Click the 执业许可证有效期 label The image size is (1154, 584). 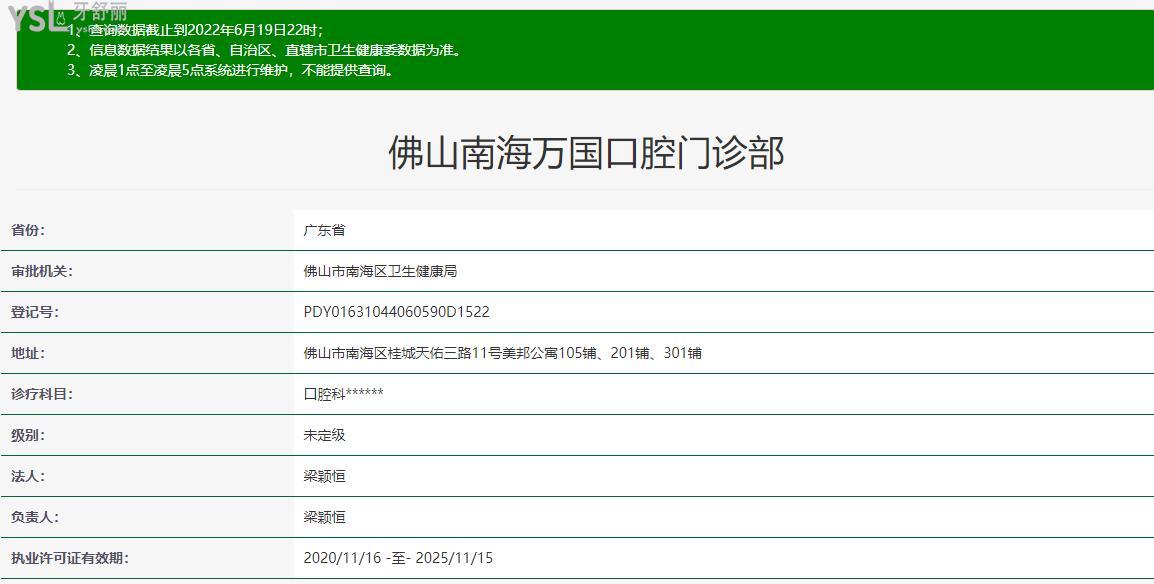(70, 558)
